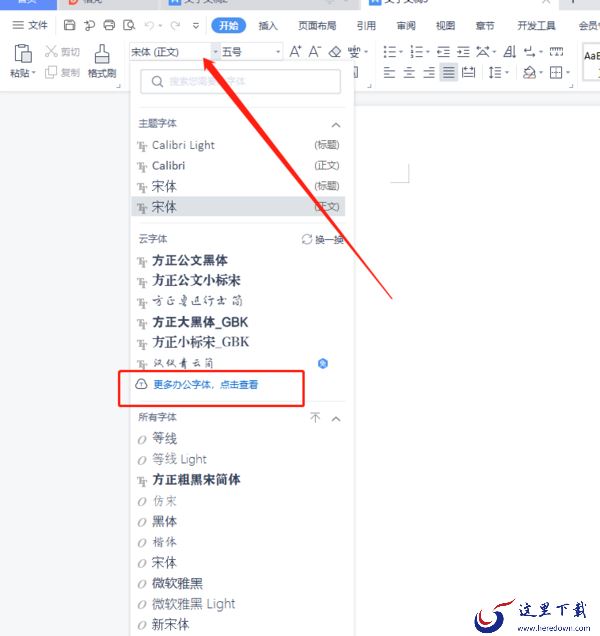Click the Redo arrow icon

[x=175, y=26]
